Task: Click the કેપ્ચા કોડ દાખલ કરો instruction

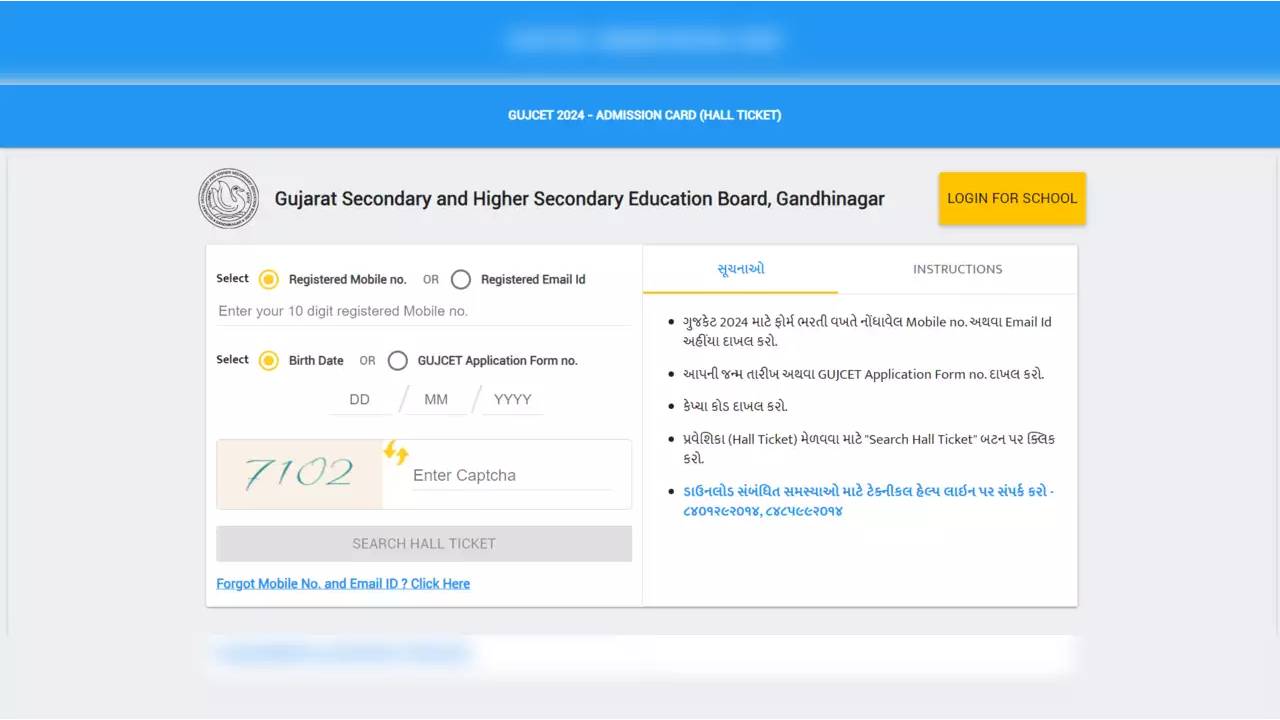Action: [x=735, y=406]
